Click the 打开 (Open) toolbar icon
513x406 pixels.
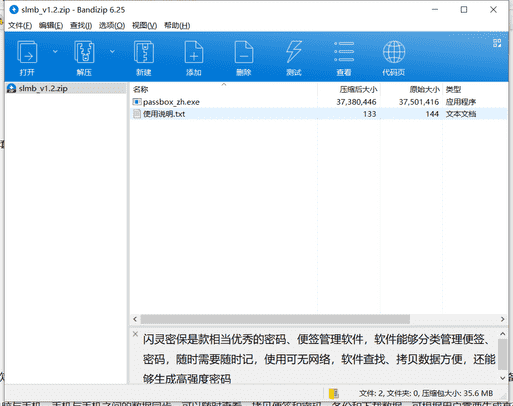coord(27,52)
